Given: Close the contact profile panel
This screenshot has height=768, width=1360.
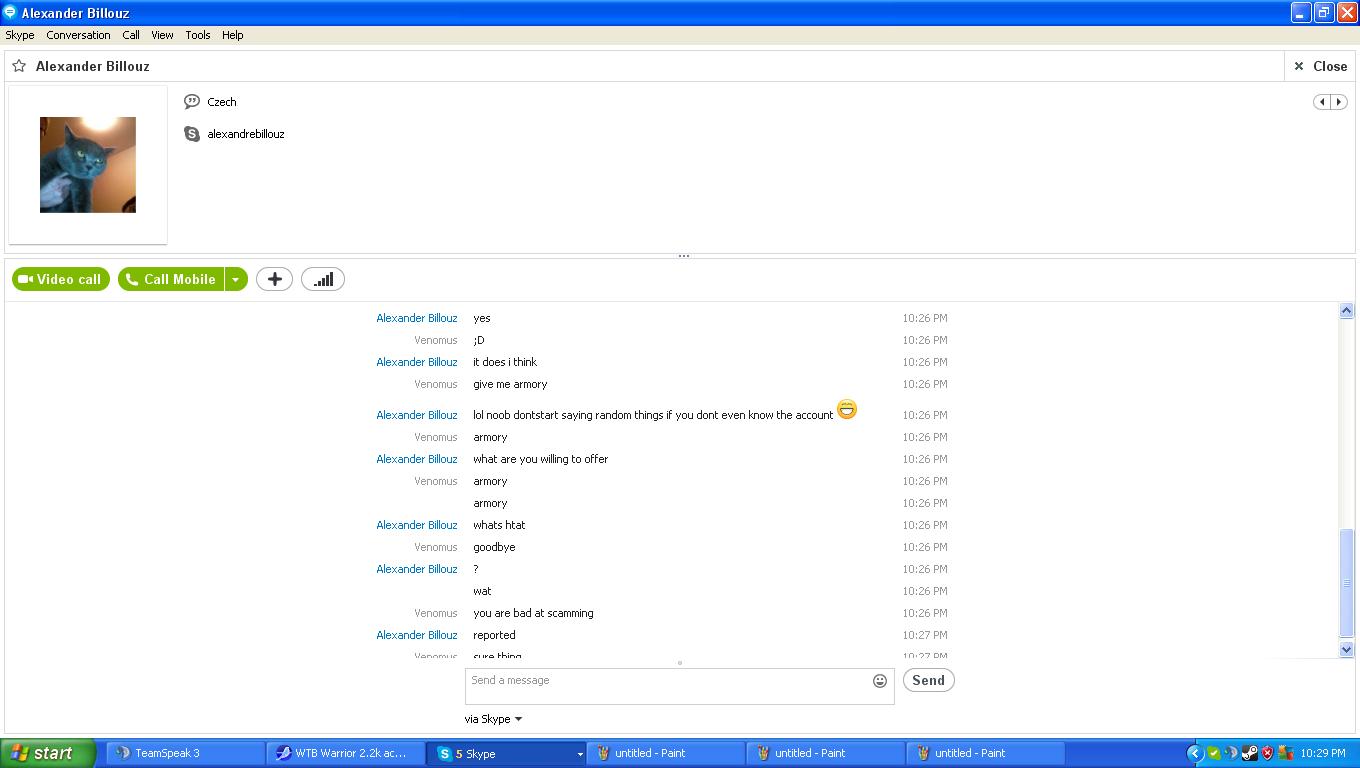Looking at the screenshot, I should 1320,66.
